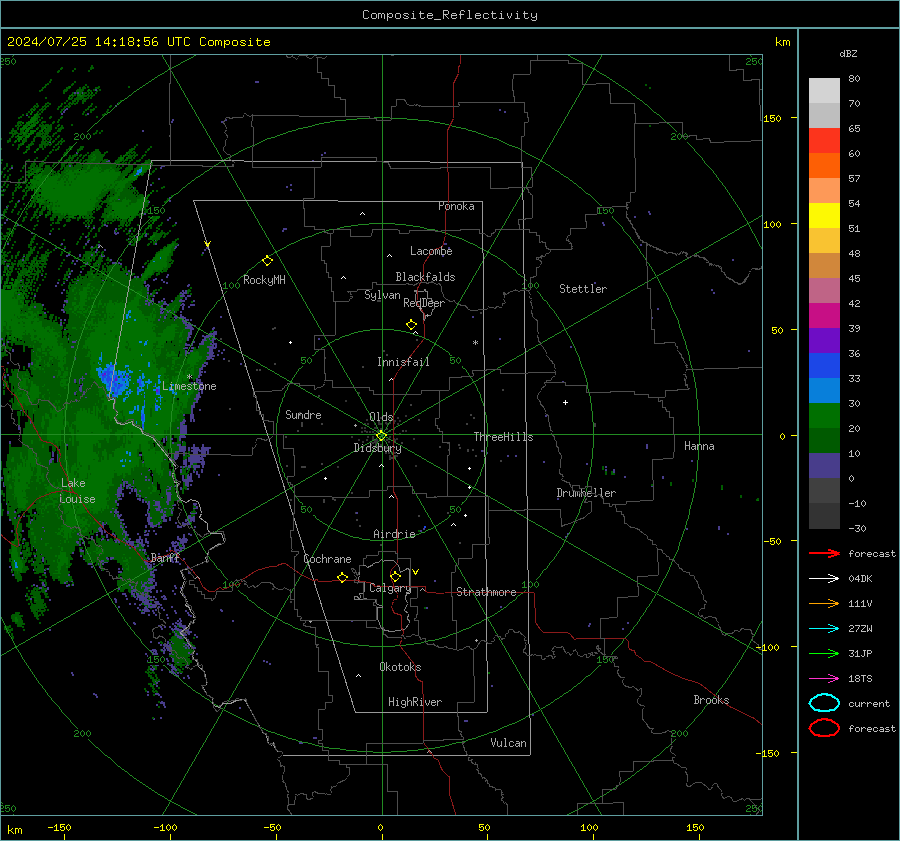
Task: Click the Lacombe label
Action: tap(431, 251)
